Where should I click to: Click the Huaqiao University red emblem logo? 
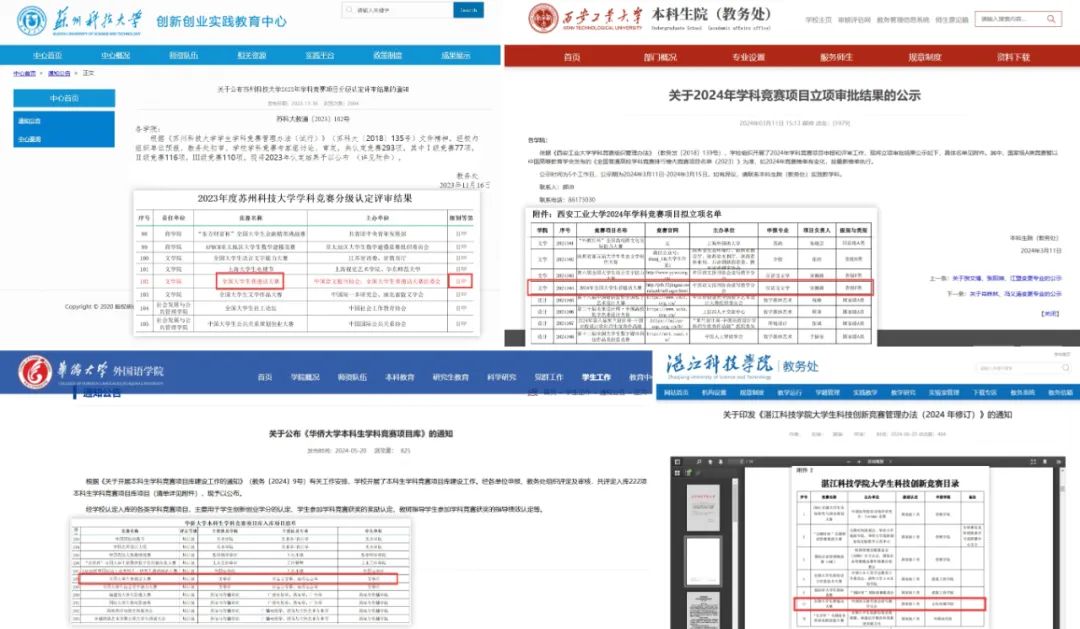pos(34,372)
